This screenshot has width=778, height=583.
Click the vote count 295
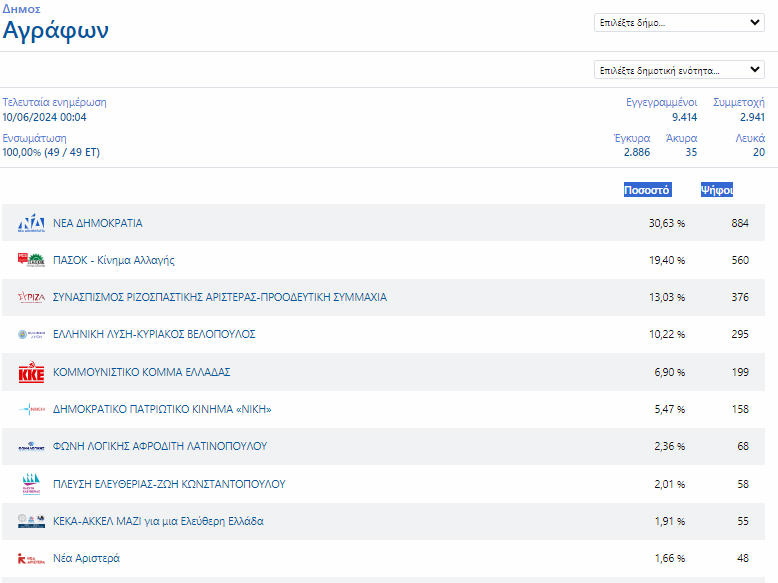(740, 334)
